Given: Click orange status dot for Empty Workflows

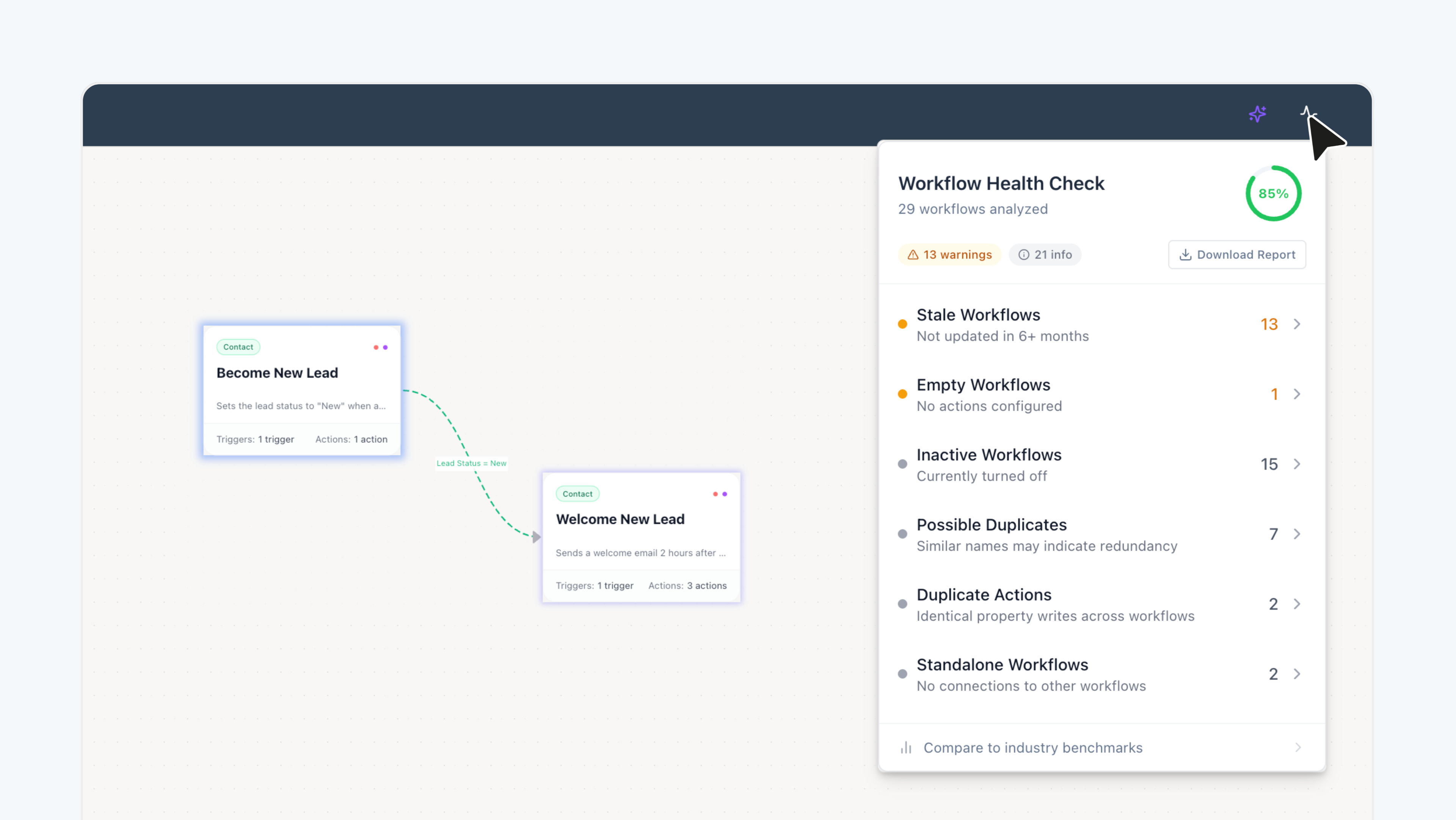Looking at the screenshot, I should point(903,394).
